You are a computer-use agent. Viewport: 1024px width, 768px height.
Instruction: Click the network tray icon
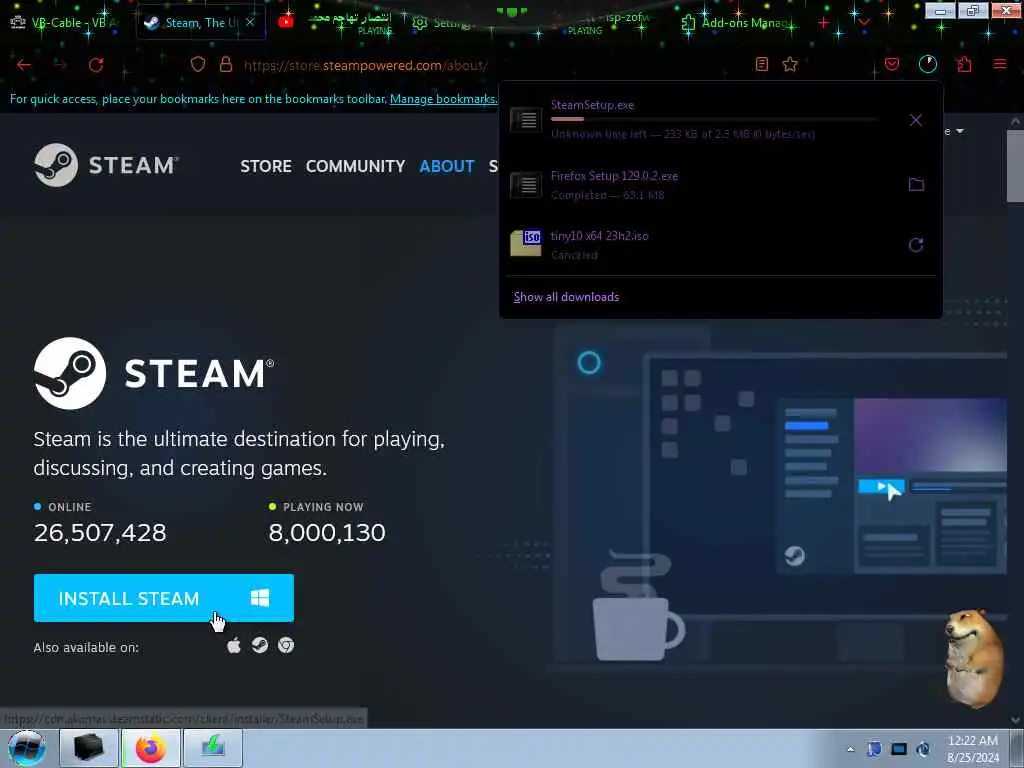[x=923, y=749]
